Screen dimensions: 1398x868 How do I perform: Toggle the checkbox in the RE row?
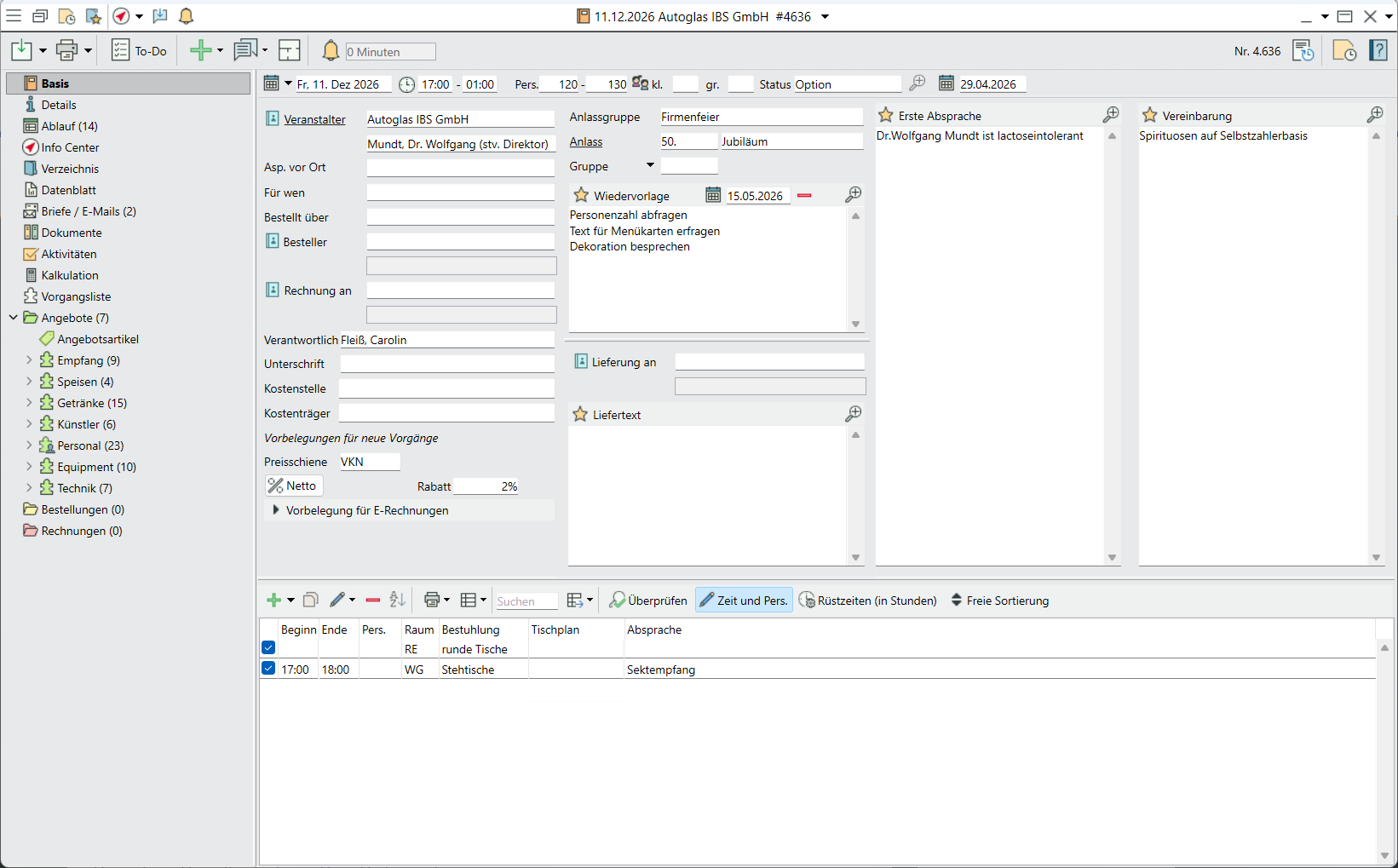point(268,648)
